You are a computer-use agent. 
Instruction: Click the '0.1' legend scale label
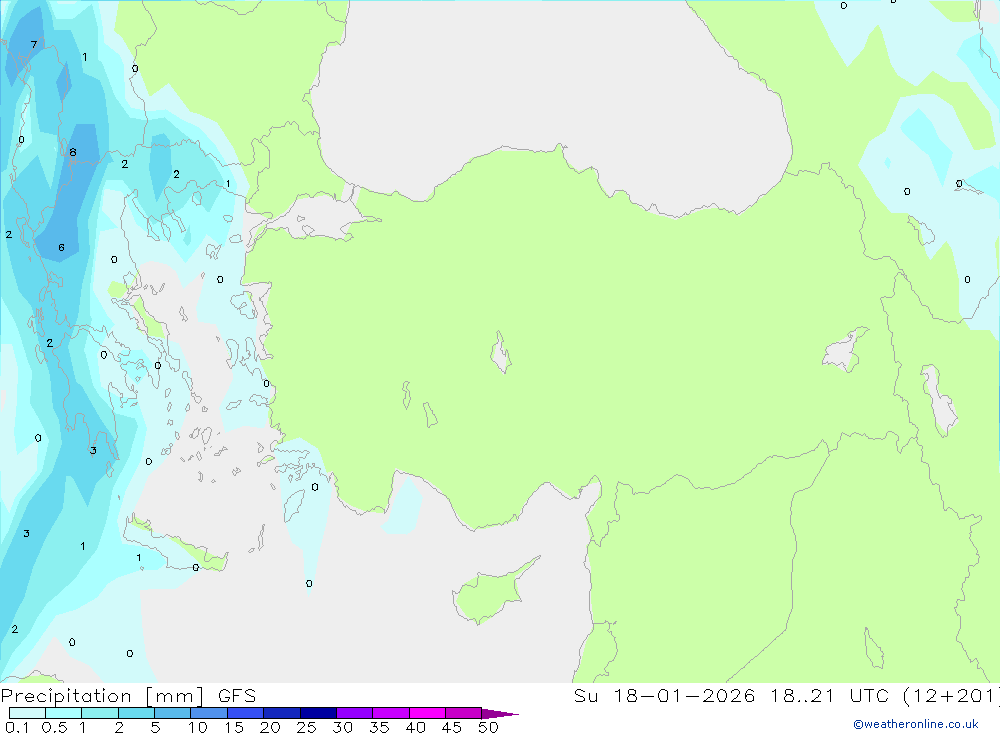coord(17,727)
